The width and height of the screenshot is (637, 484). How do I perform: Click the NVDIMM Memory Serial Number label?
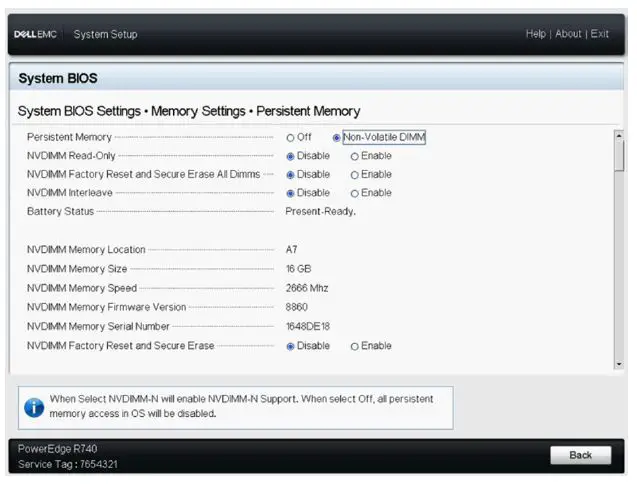(98, 326)
